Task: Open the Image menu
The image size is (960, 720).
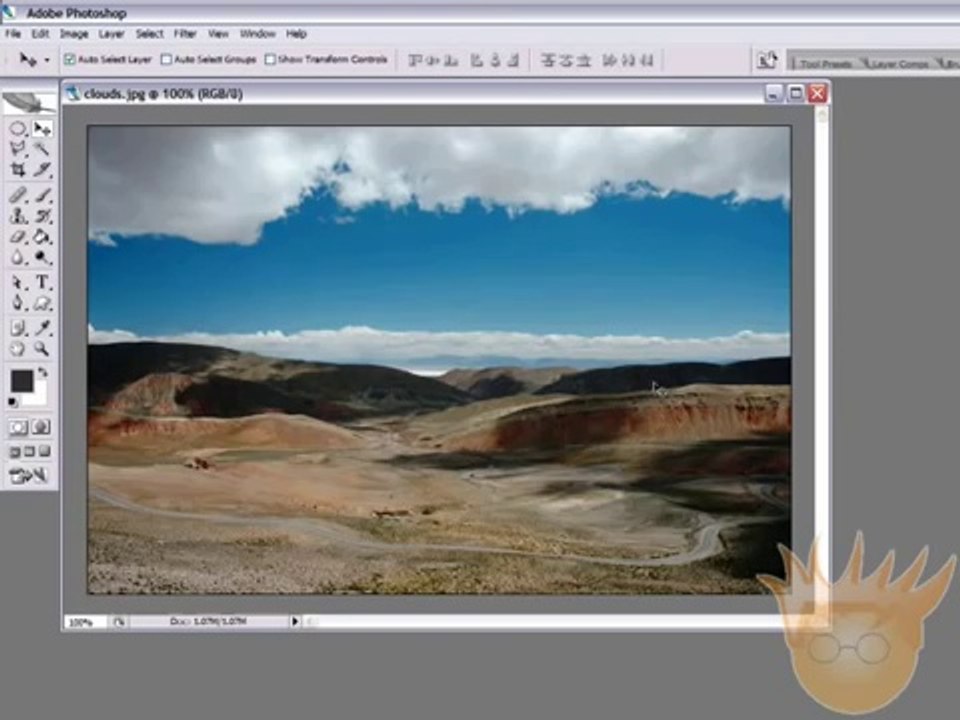Action: pyautogui.click(x=74, y=34)
